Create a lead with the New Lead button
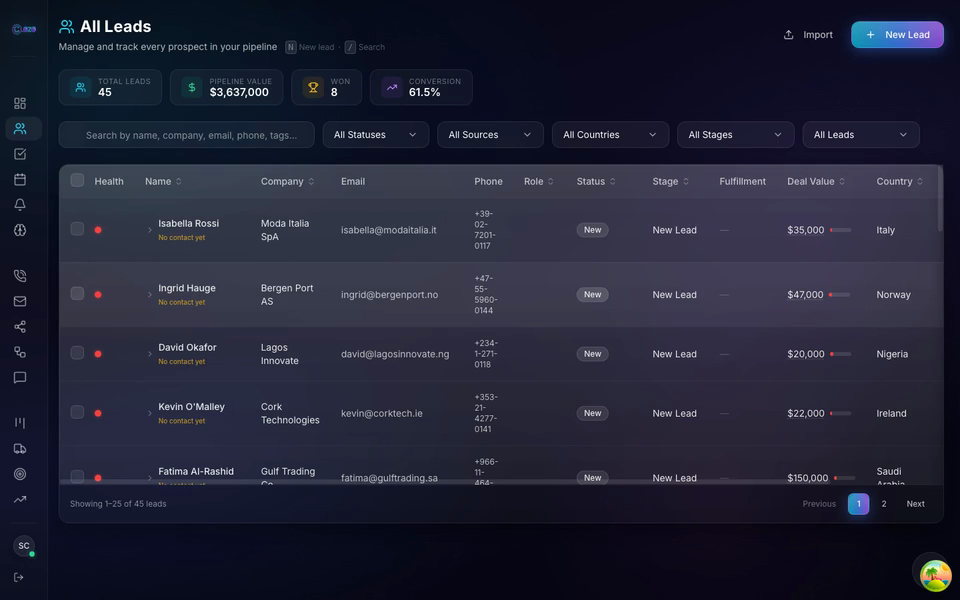The image size is (960, 600). point(897,34)
